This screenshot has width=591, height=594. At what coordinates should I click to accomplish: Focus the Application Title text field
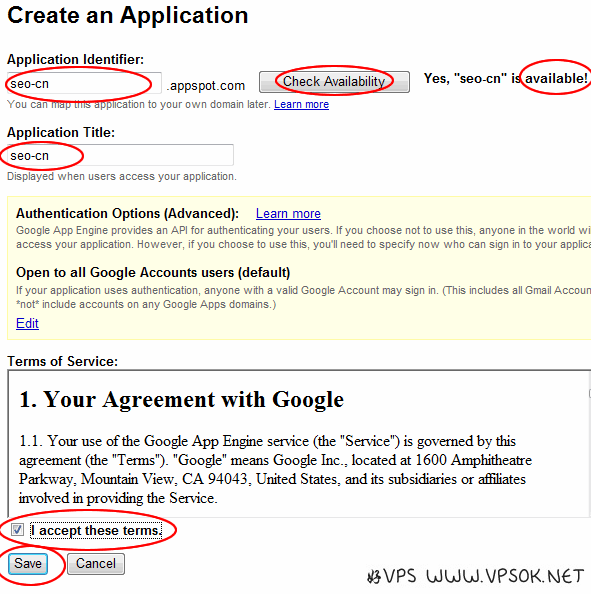(x=120, y=155)
